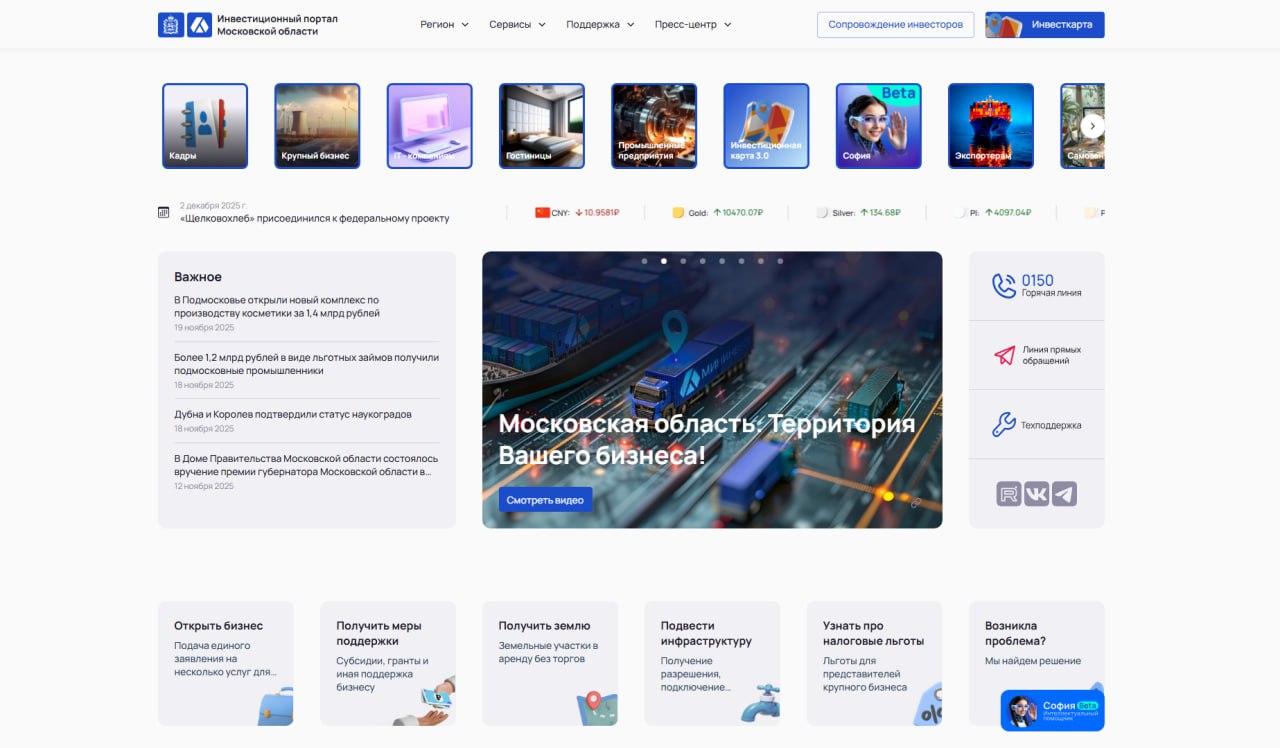Screen dimensions: 1280x748
Task: Copy banner link via chain icon
Action: coord(916,503)
